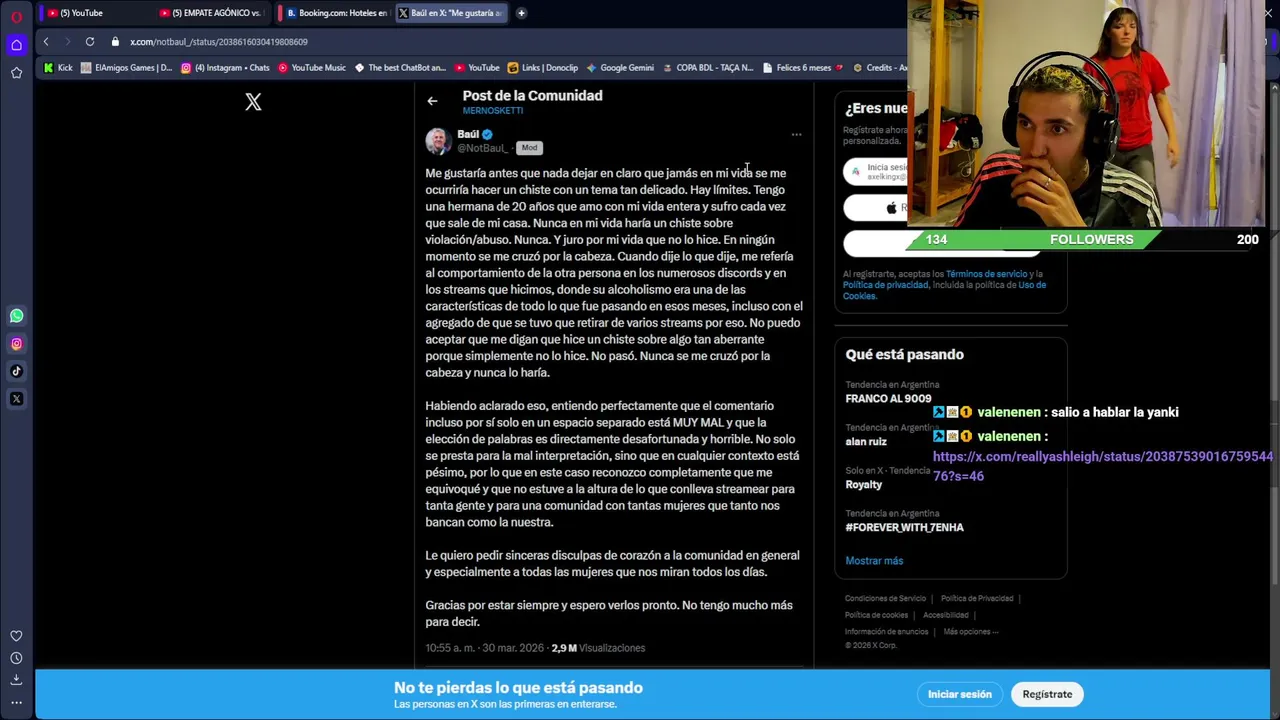This screenshot has height=720, width=1280.
Task: Click the @NotBaul_ handle
Action: pos(482,148)
